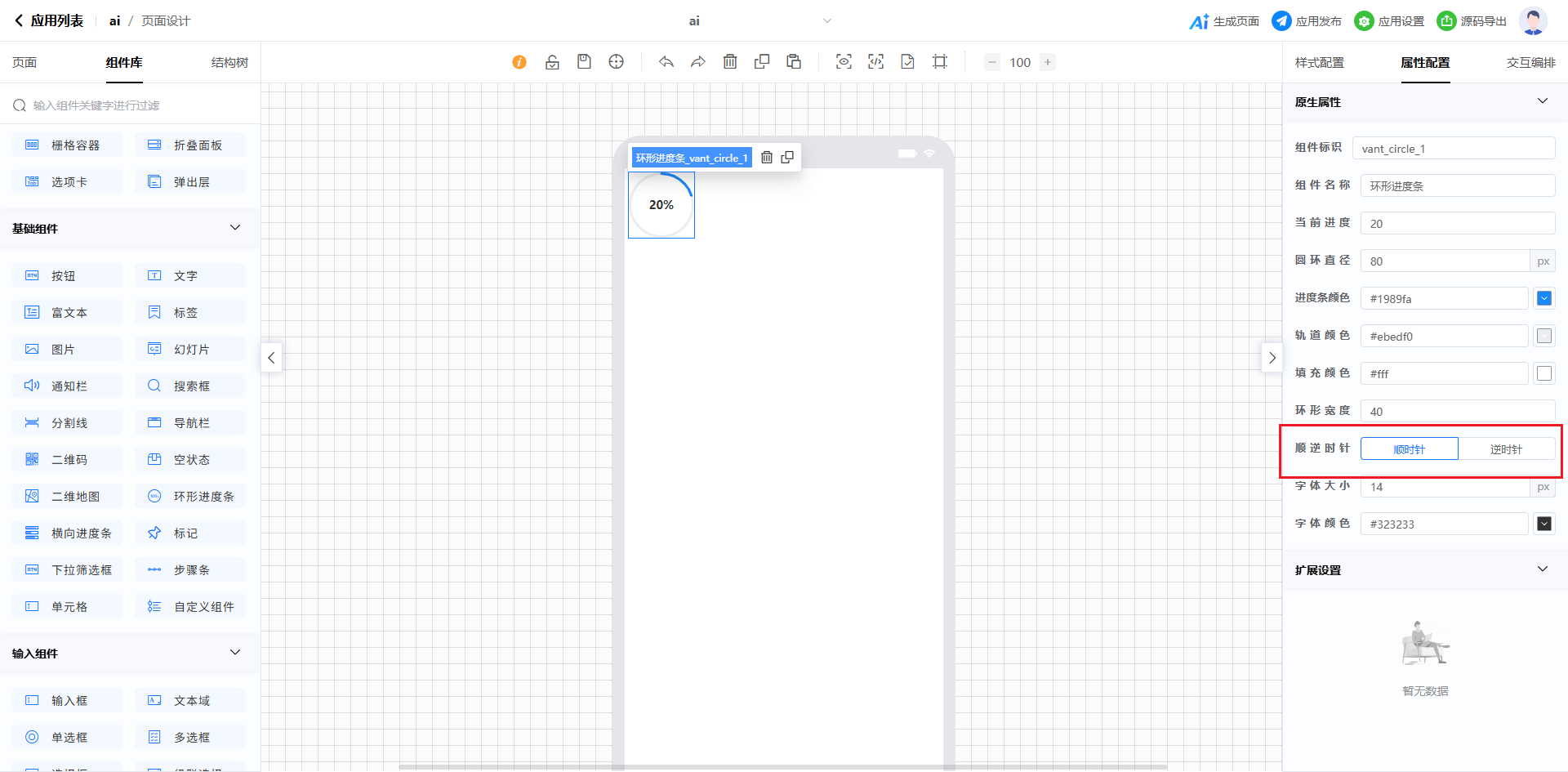Image resolution: width=1568 pixels, height=772 pixels.
Task: Select 逆时针 counterclockwise direction option
Action: click(x=1506, y=449)
